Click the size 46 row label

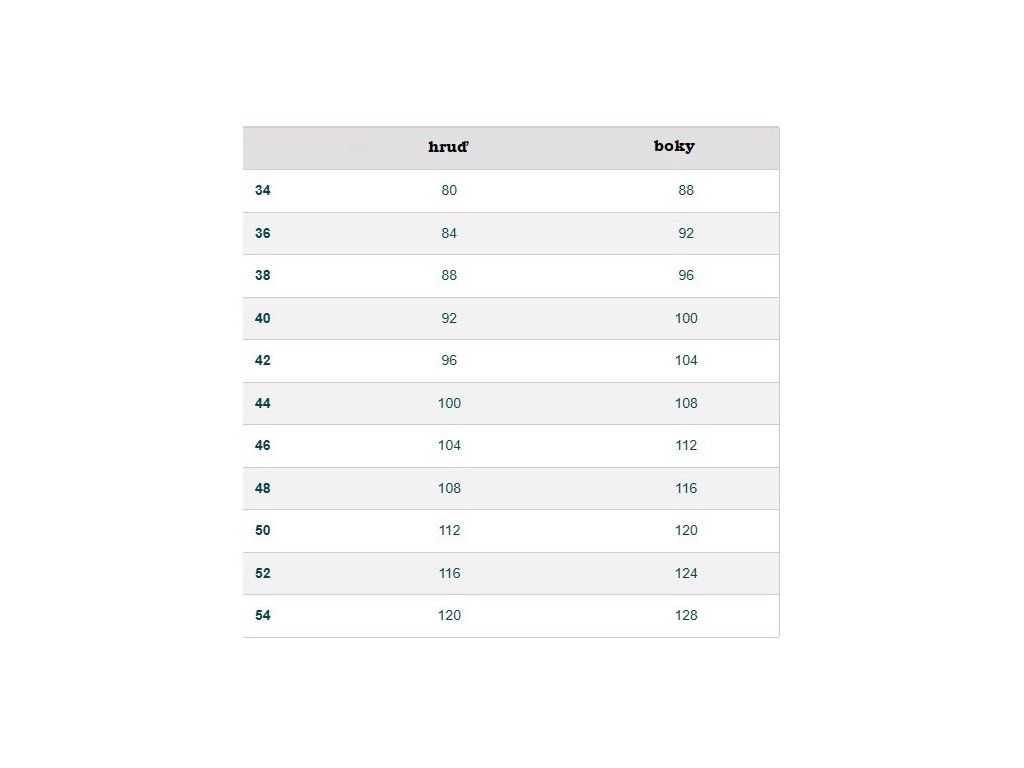[263, 446]
